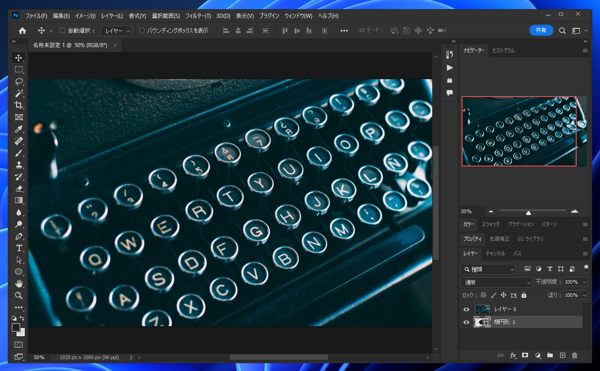Select the Ellipse shape tool
600x371 pixels.
18,272
